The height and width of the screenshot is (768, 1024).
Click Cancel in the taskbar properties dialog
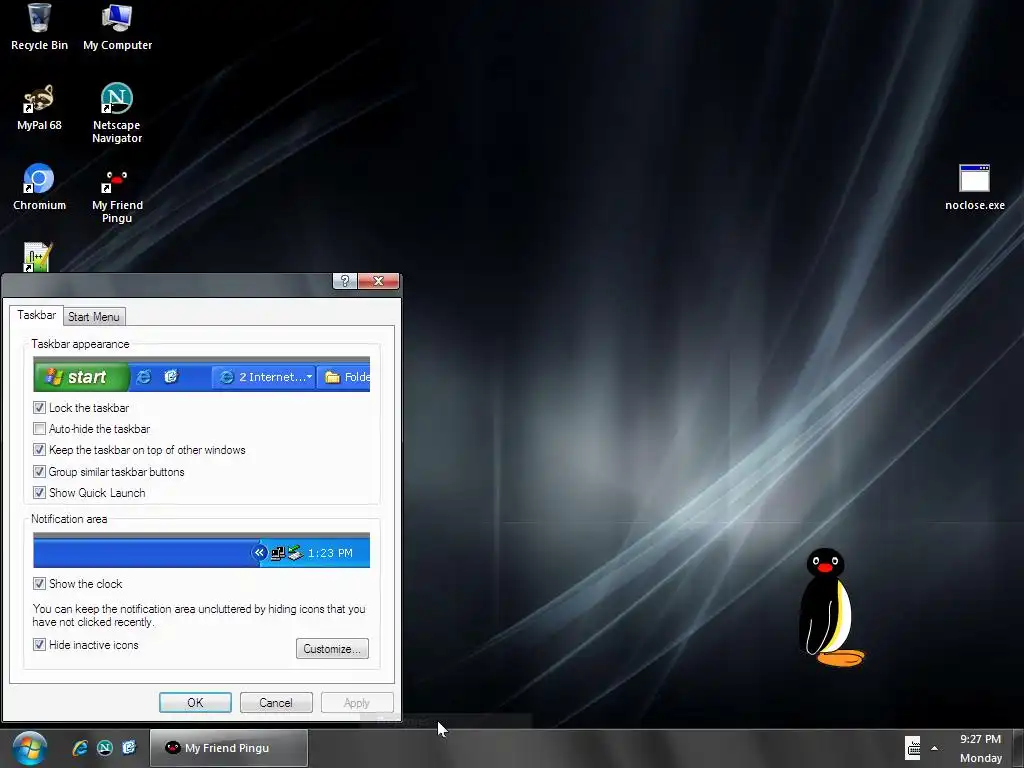coord(276,703)
